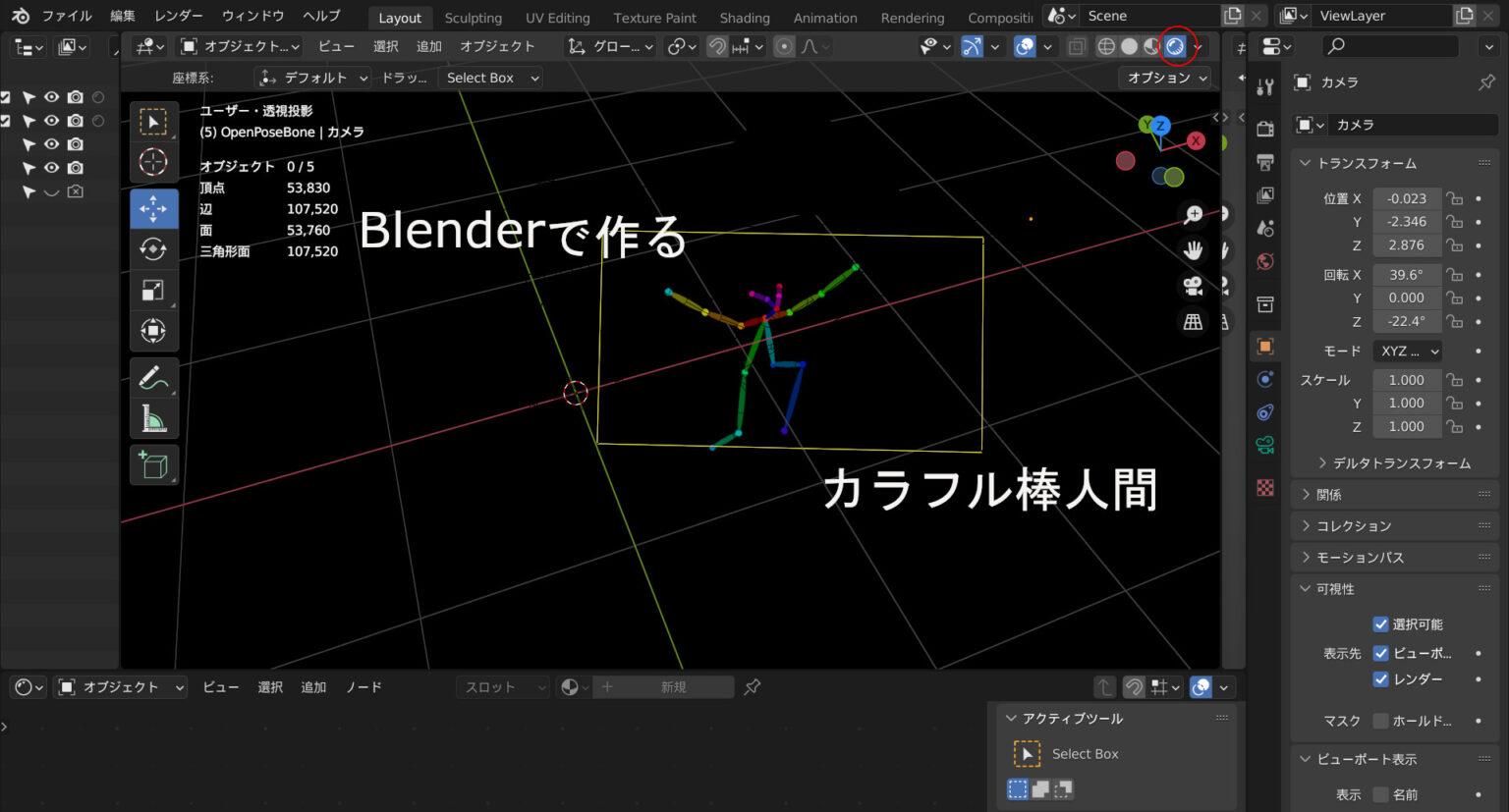Image resolution: width=1509 pixels, height=812 pixels.
Task: Switch to the Shading workspace tab
Action: coord(745,17)
